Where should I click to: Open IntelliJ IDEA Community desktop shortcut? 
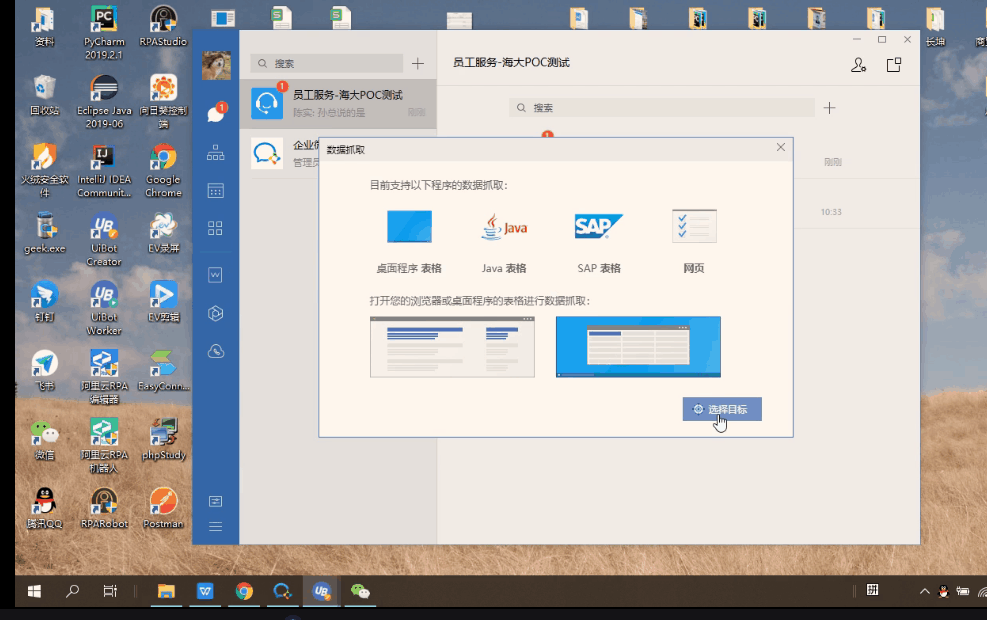coord(104,171)
